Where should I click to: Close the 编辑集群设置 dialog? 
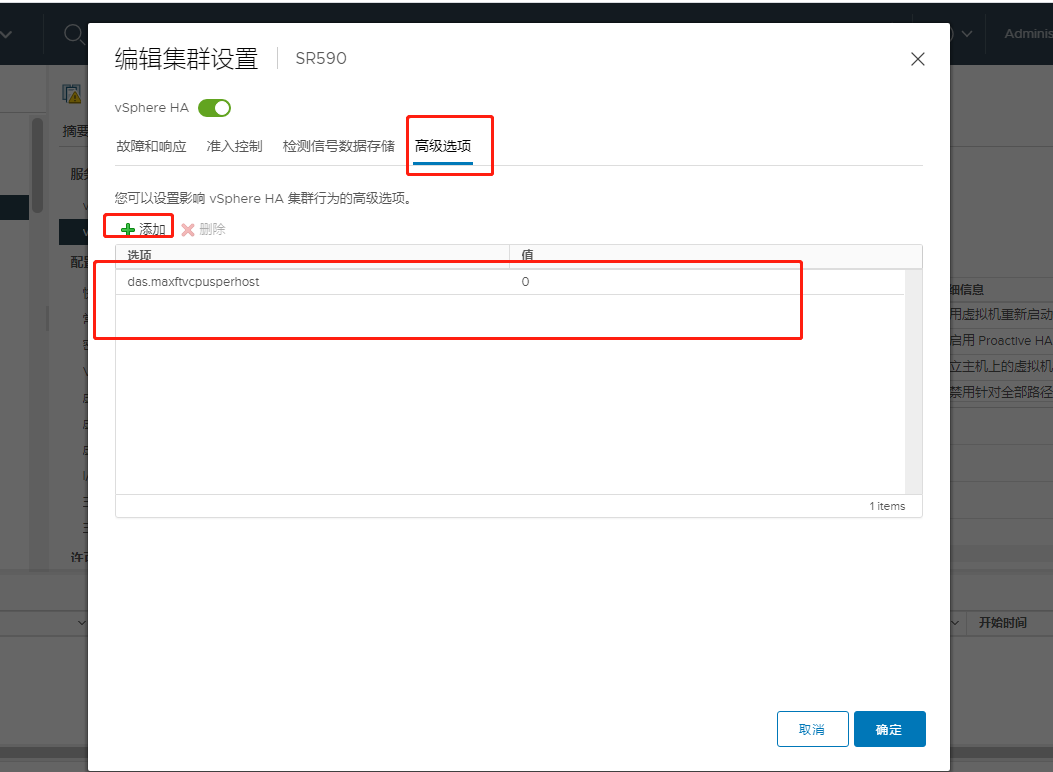[x=917, y=59]
